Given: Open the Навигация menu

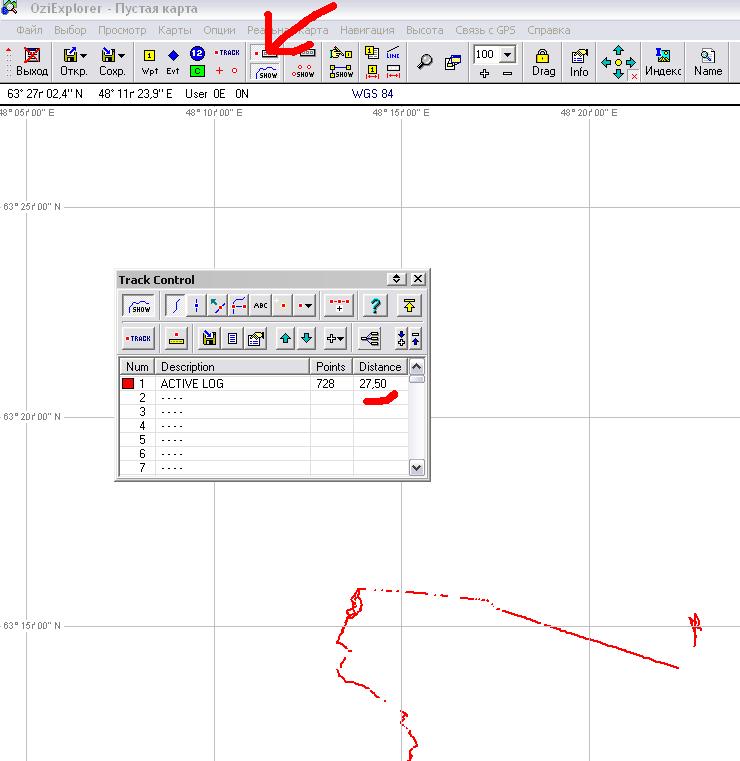Looking at the screenshot, I should [x=367, y=30].
